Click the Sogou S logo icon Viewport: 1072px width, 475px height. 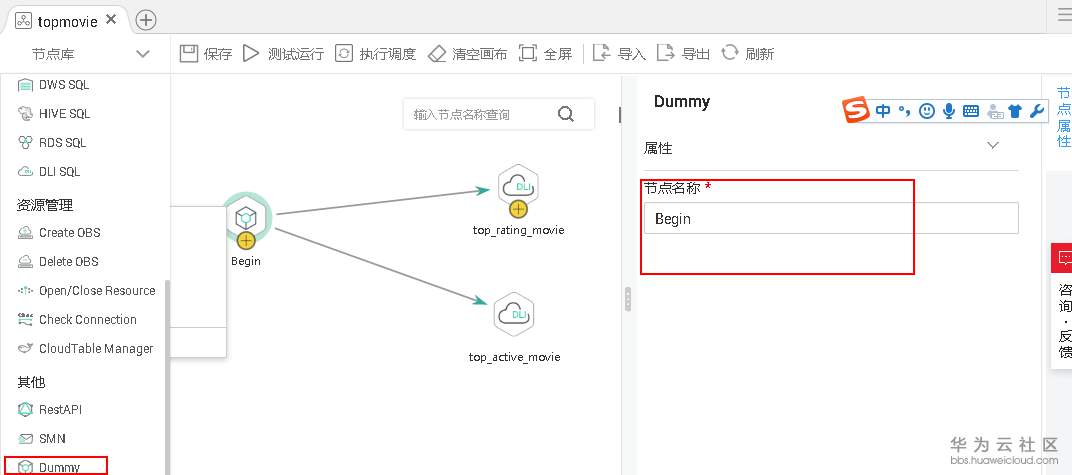855,110
